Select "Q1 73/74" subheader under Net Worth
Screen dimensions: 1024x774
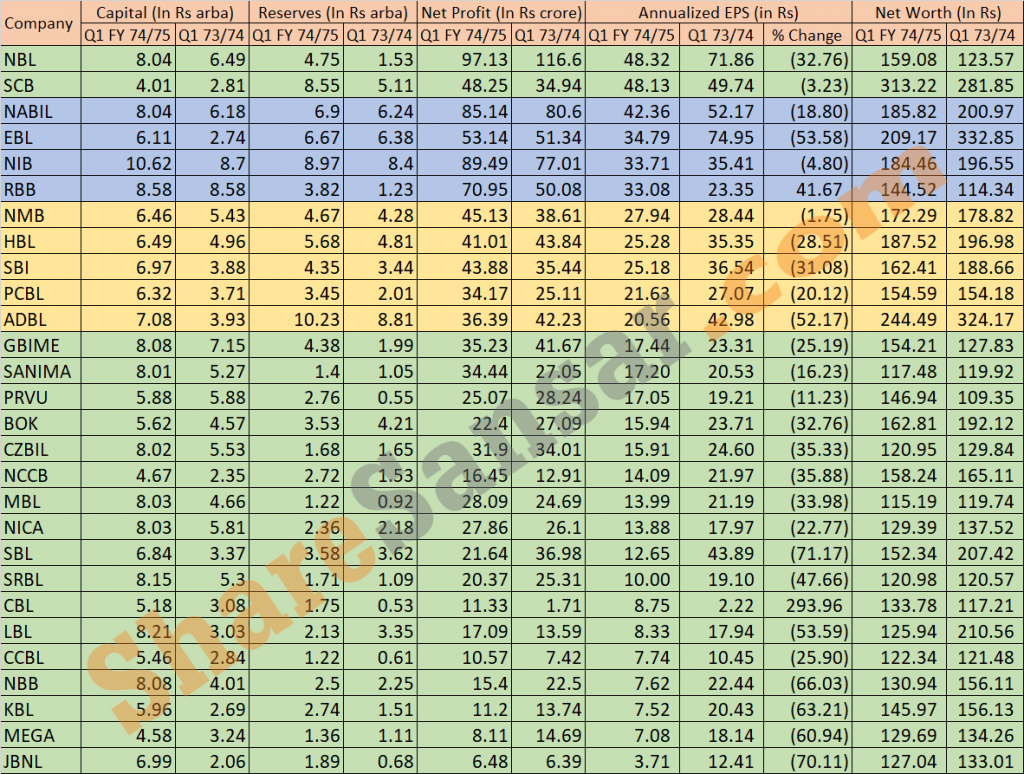[x=985, y=35]
